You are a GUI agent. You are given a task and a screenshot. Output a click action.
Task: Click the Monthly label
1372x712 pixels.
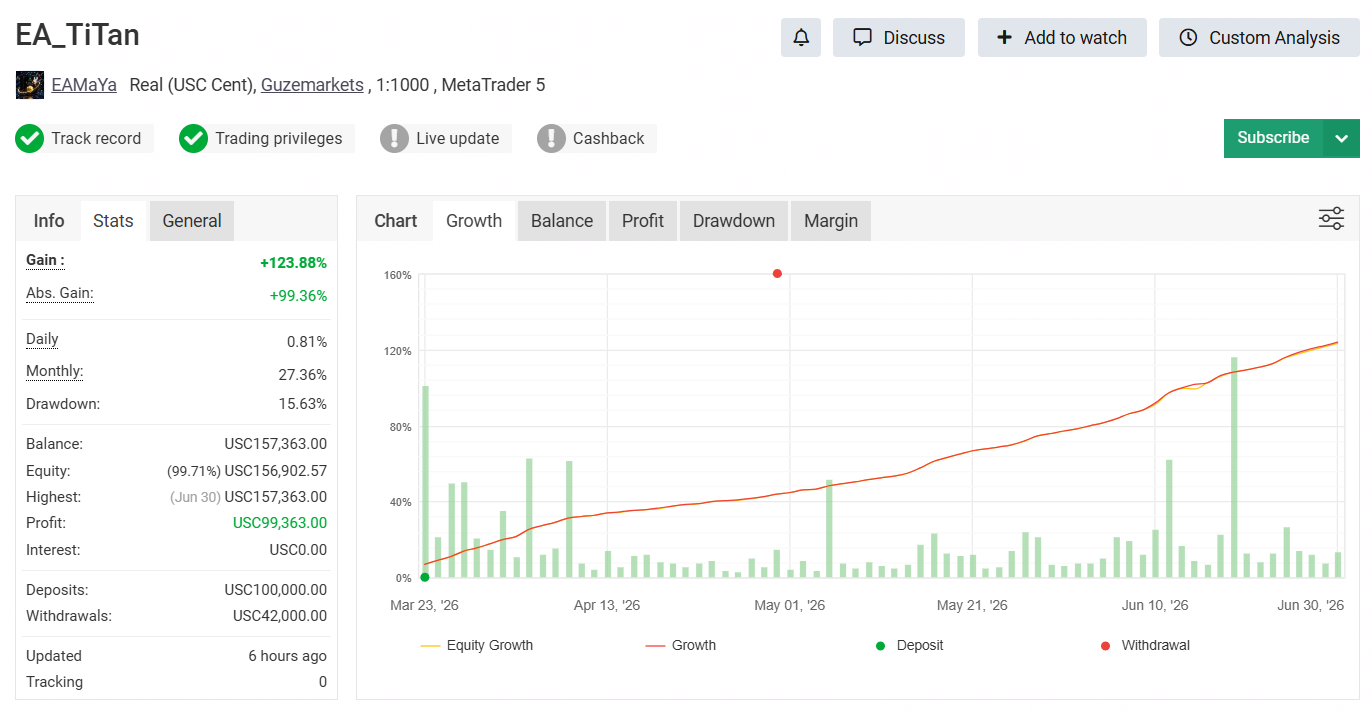click(55, 371)
